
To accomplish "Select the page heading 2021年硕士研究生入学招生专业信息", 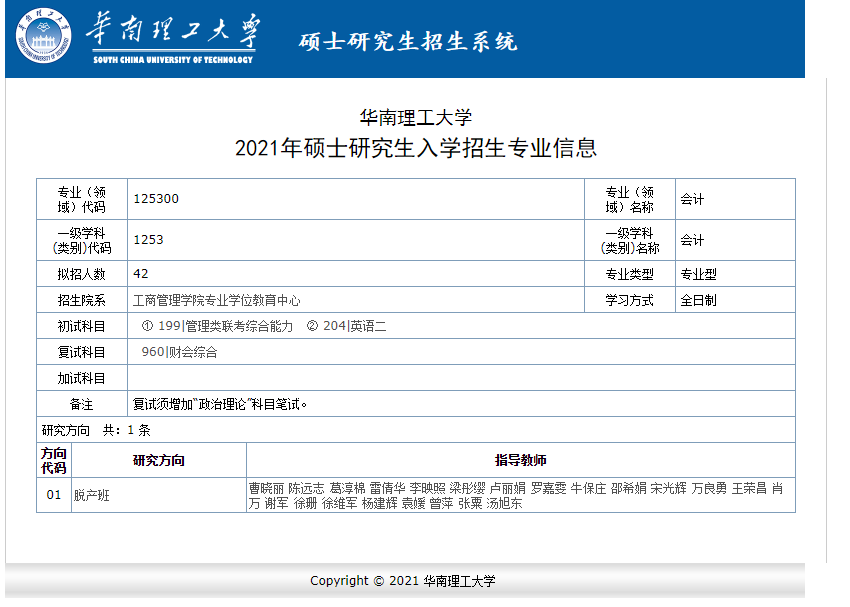I will tap(416, 148).
